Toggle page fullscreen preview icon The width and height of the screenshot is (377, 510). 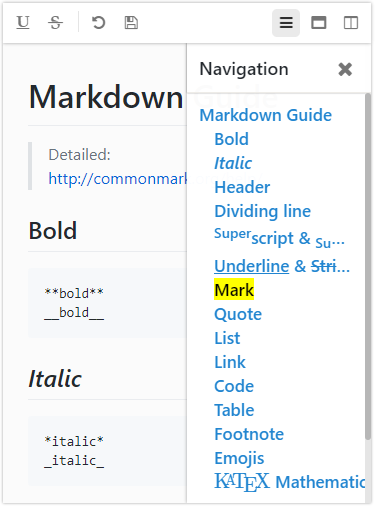coord(319,23)
